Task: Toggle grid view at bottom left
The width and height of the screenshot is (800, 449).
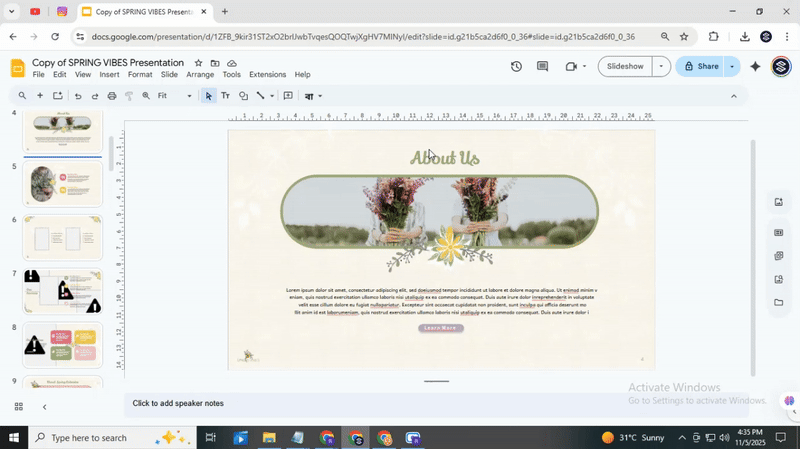Action: pyautogui.click(x=18, y=407)
